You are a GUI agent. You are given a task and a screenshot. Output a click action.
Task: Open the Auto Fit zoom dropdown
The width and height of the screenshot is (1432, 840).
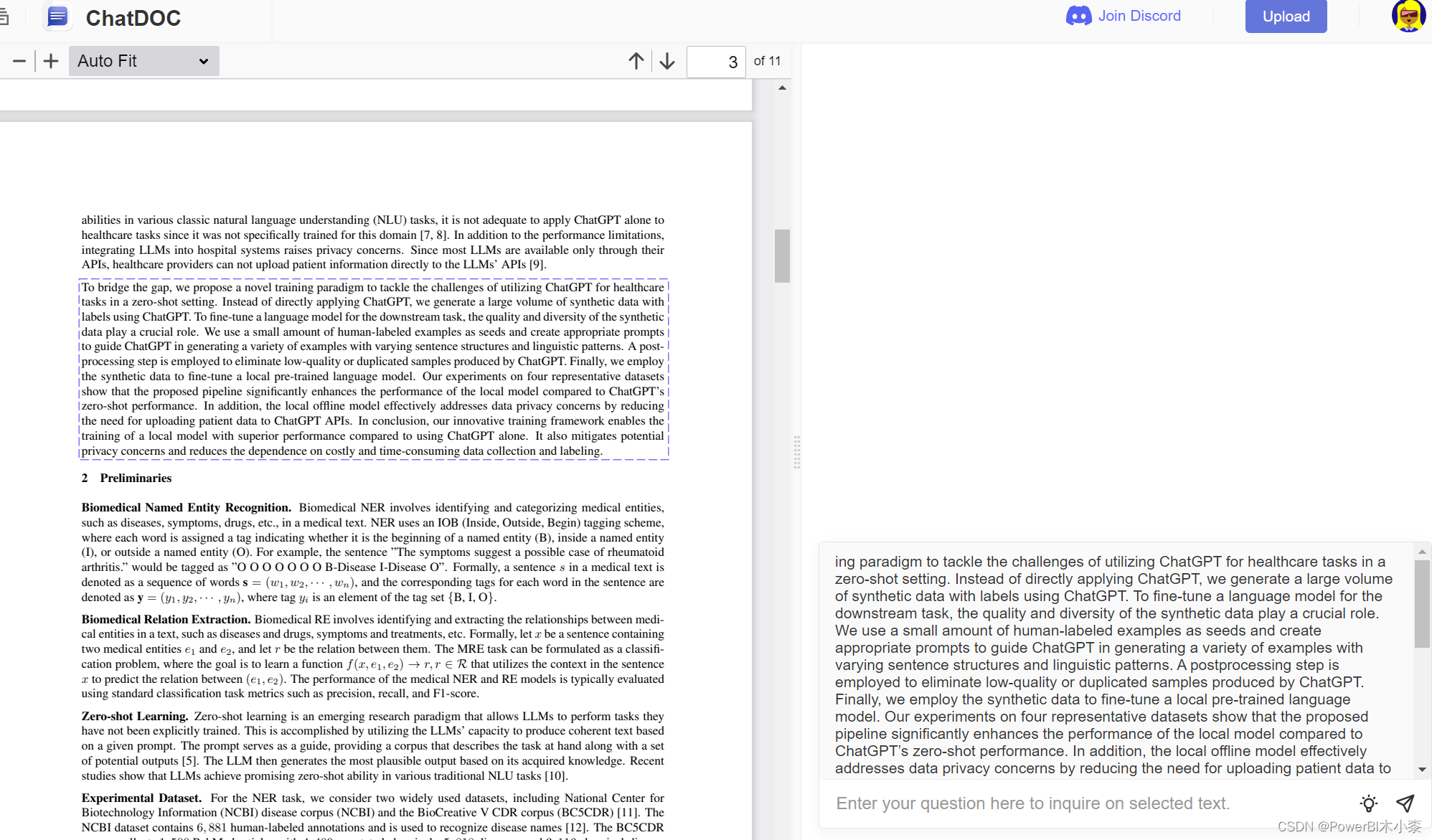tap(144, 61)
